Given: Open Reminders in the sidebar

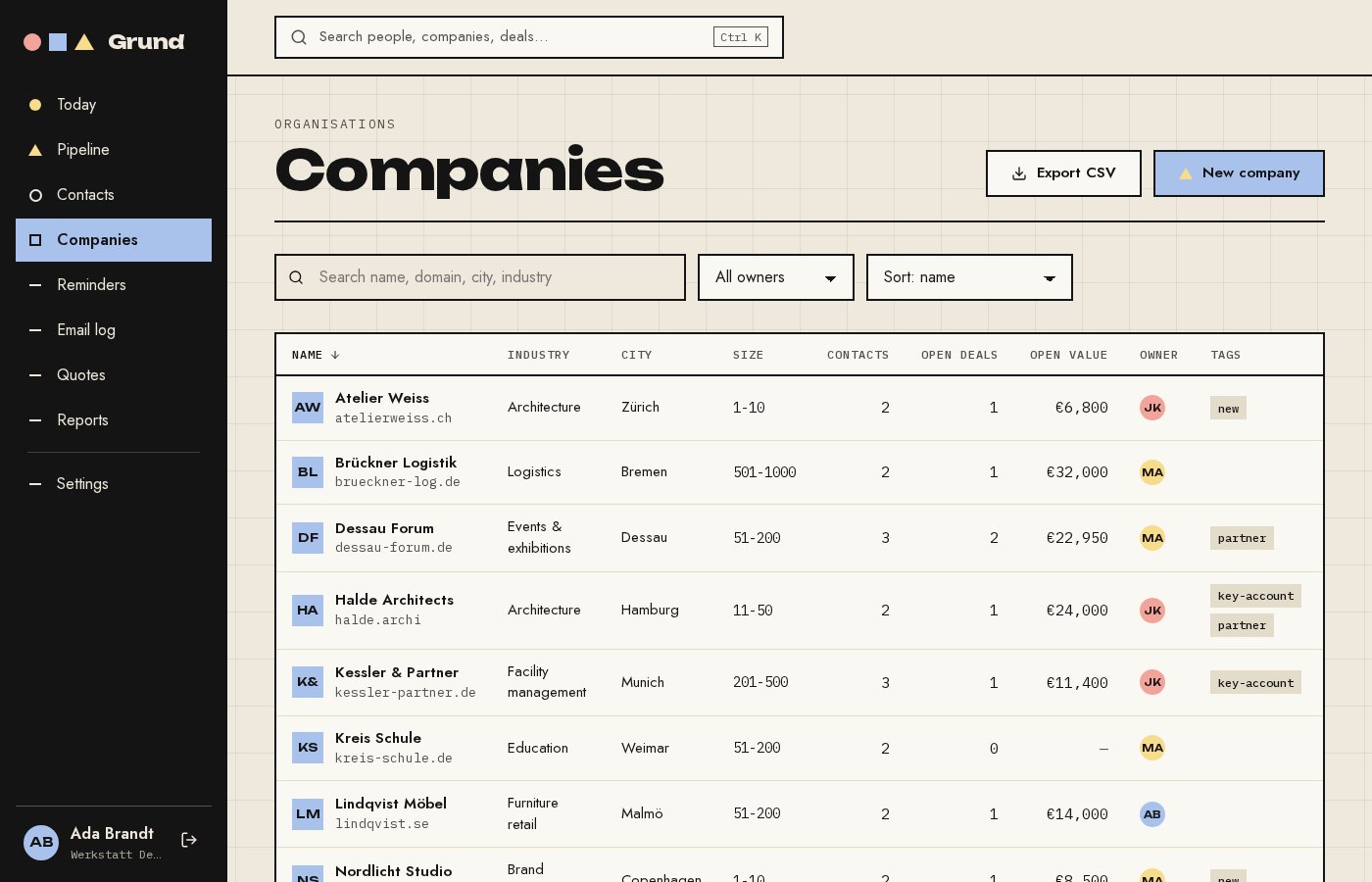Looking at the screenshot, I should click(114, 285).
